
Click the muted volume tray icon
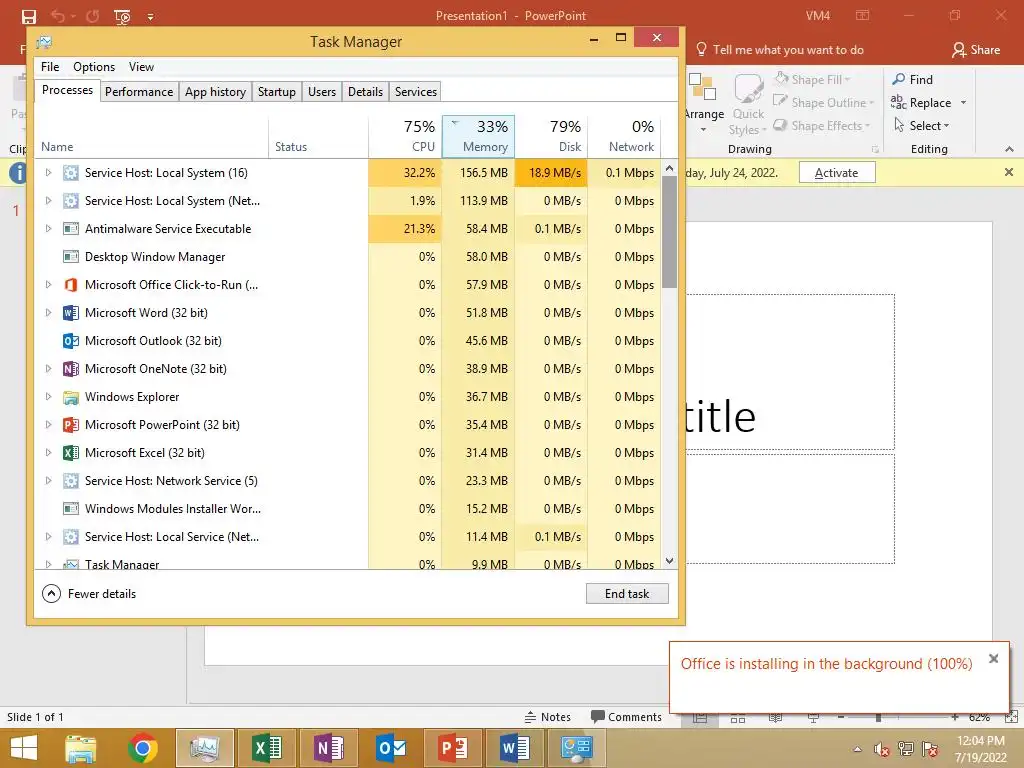[881, 749]
